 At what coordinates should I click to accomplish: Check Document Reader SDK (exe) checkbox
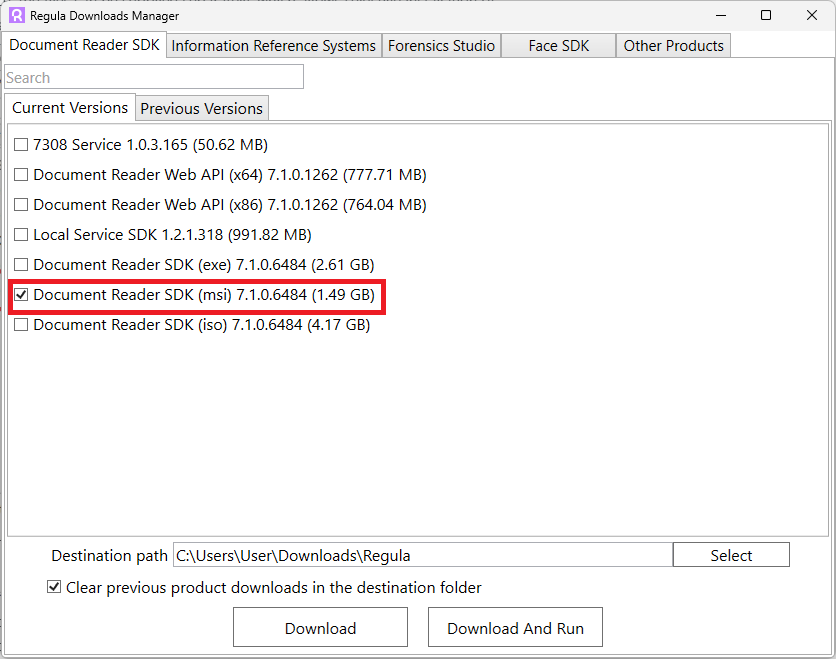click(21, 264)
